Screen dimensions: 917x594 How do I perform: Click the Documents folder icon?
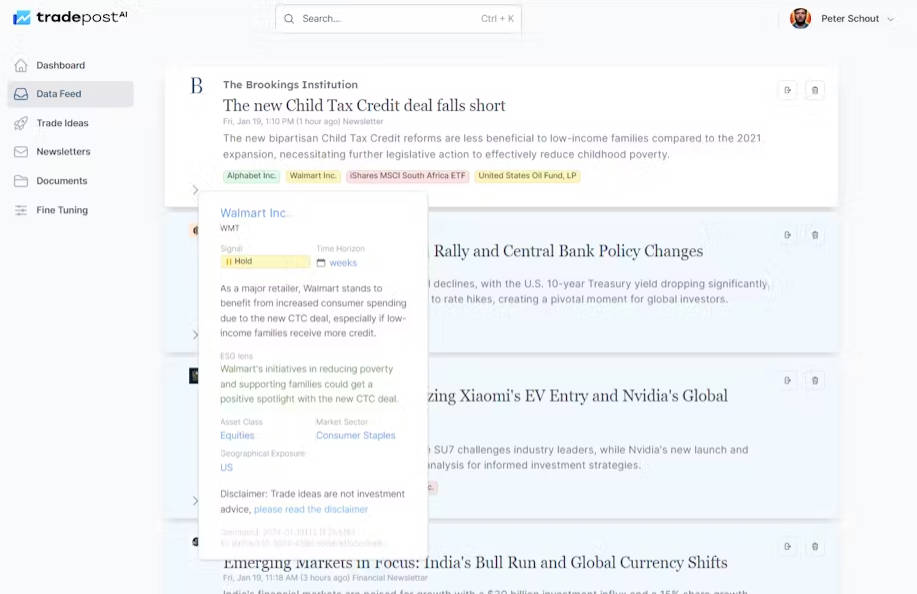click(x=21, y=181)
